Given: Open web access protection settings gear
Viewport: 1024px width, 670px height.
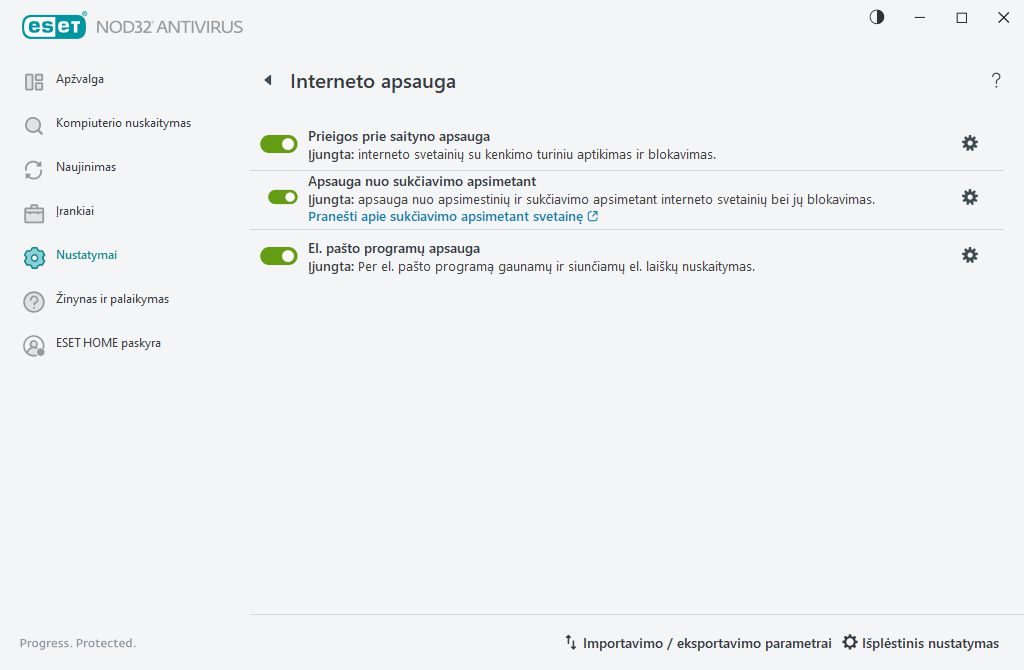Looking at the screenshot, I should tap(969, 143).
